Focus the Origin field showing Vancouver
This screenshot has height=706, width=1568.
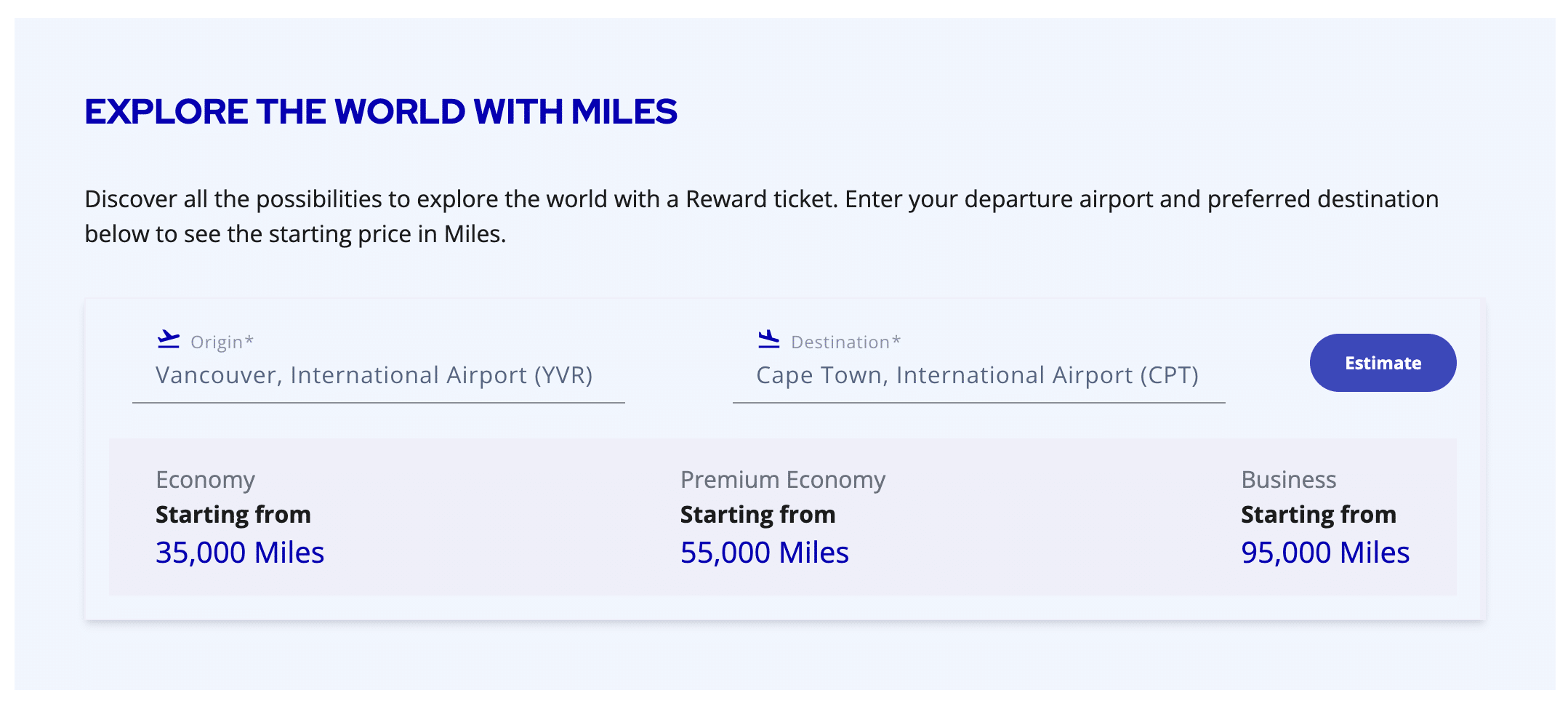[x=374, y=375]
